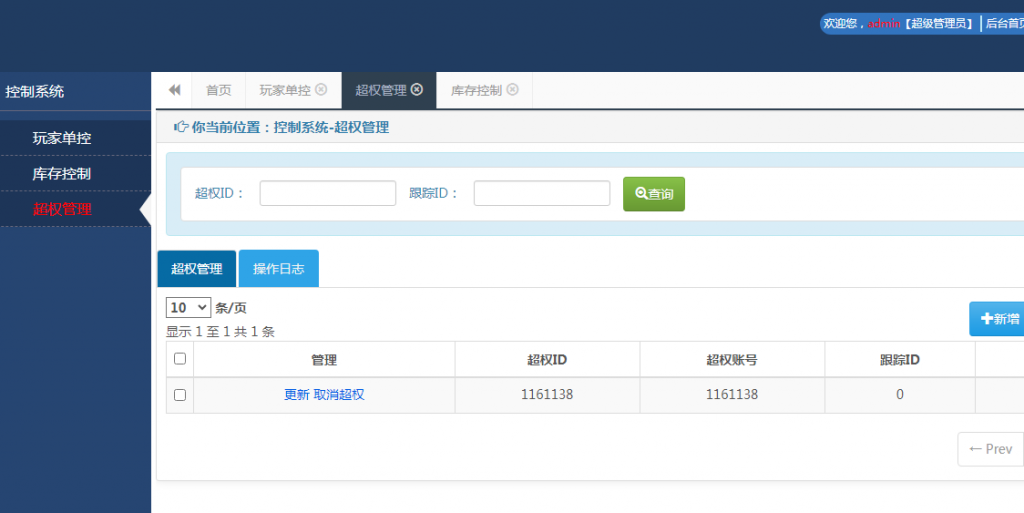Click the 更新 link in the table row

coord(296,395)
